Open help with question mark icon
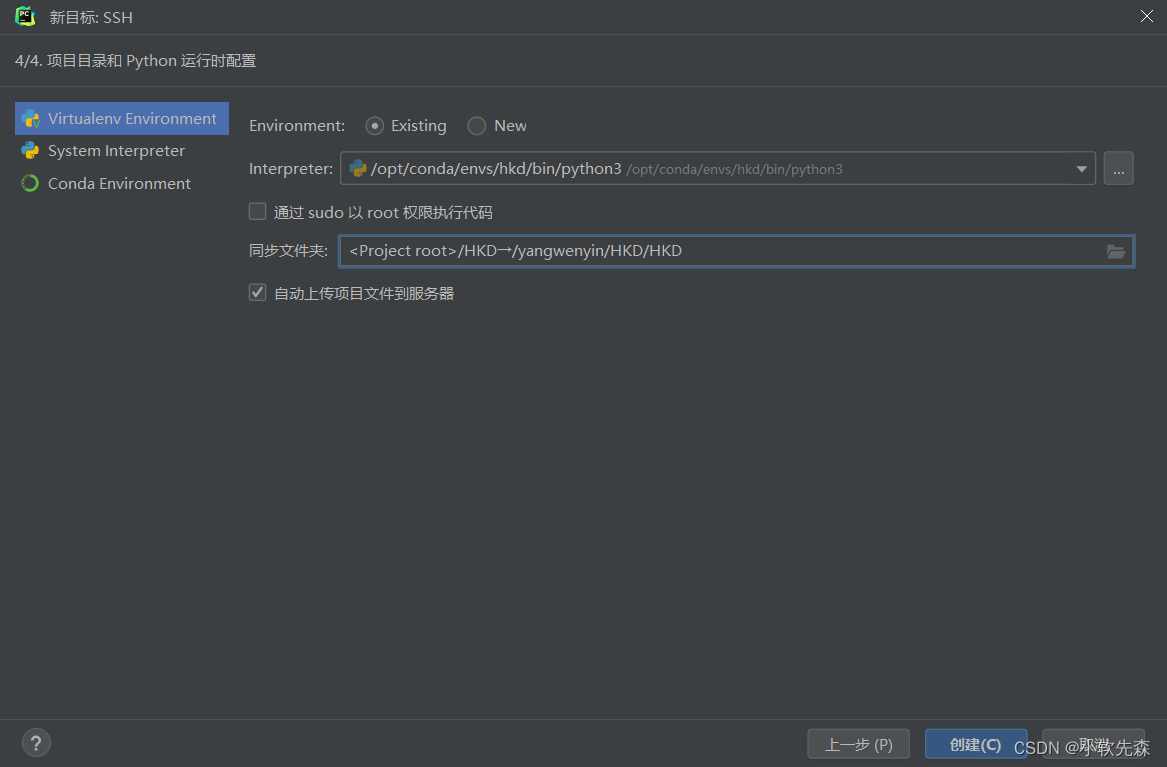The image size is (1167, 767). (36, 743)
